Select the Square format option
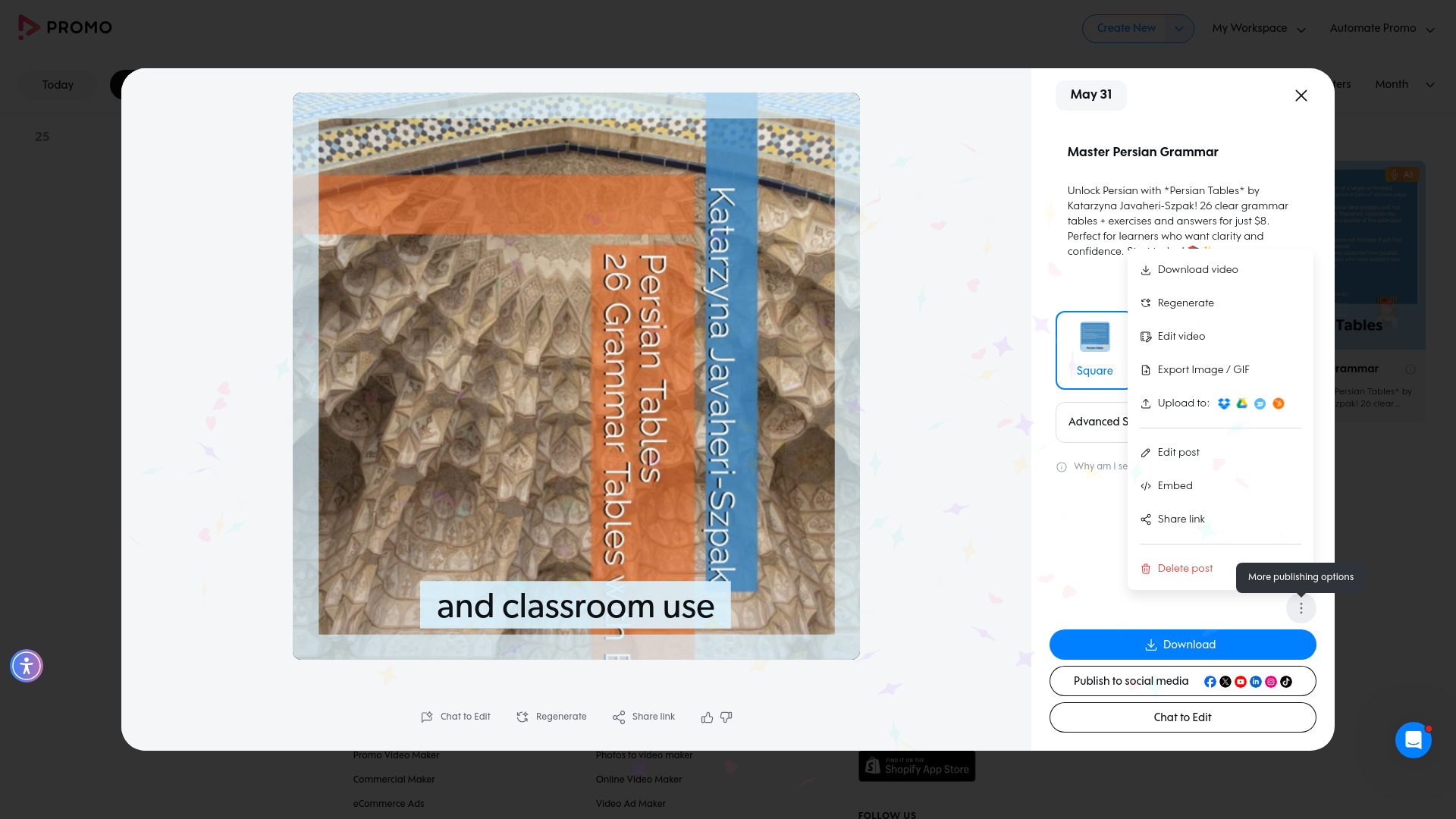 [1094, 350]
